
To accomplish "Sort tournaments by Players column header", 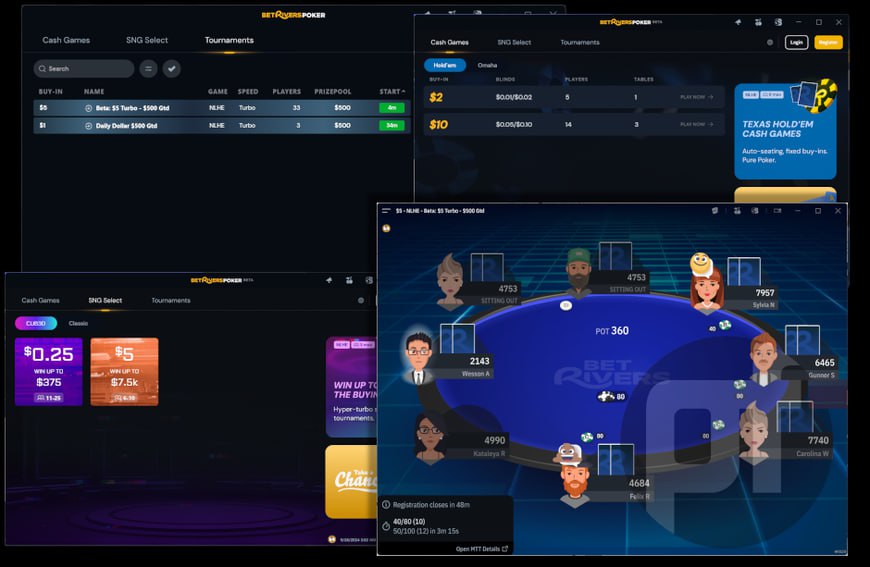I will click(x=286, y=92).
